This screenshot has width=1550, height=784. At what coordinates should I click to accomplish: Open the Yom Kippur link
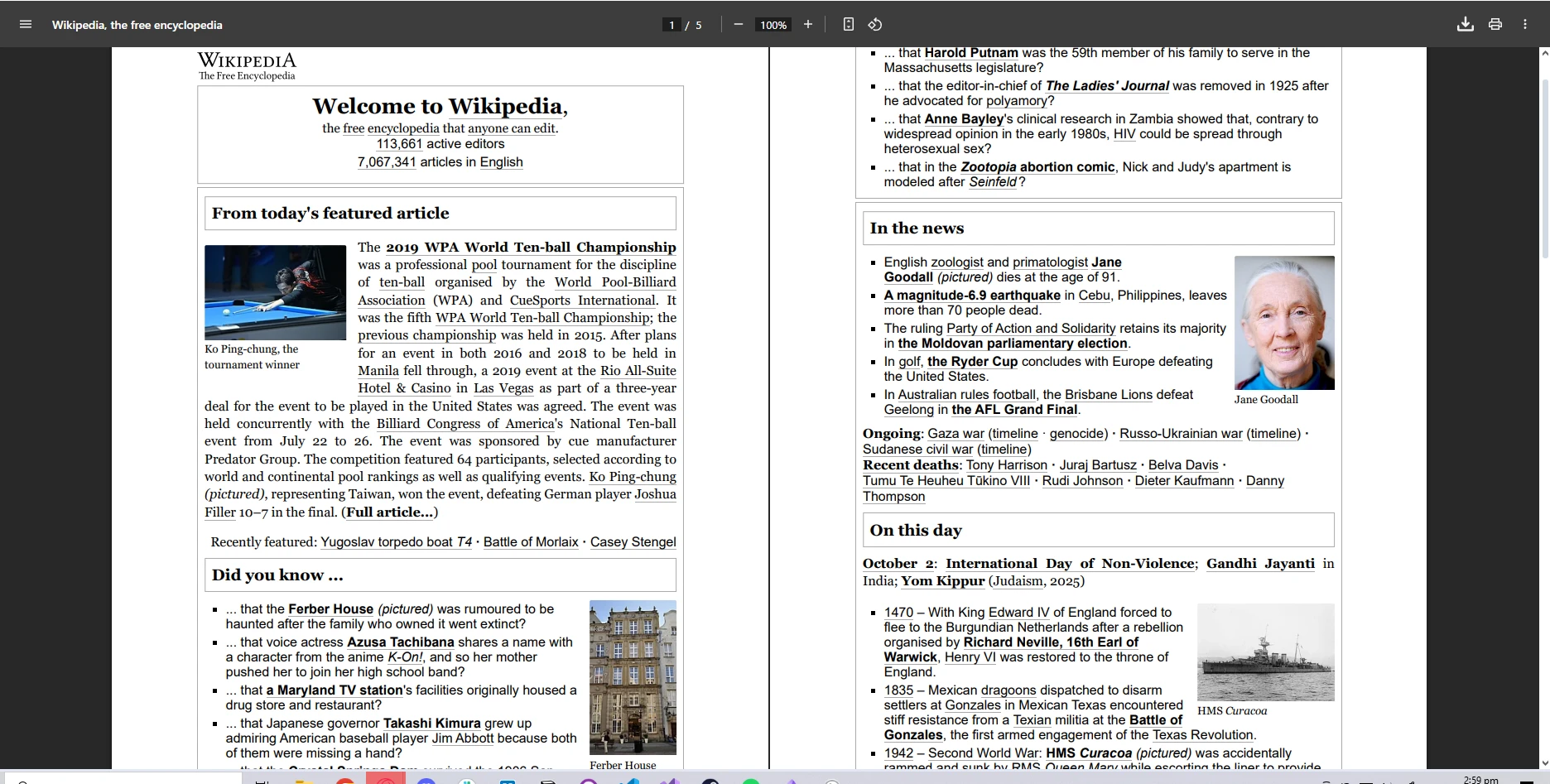pyautogui.click(x=942, y=581)
